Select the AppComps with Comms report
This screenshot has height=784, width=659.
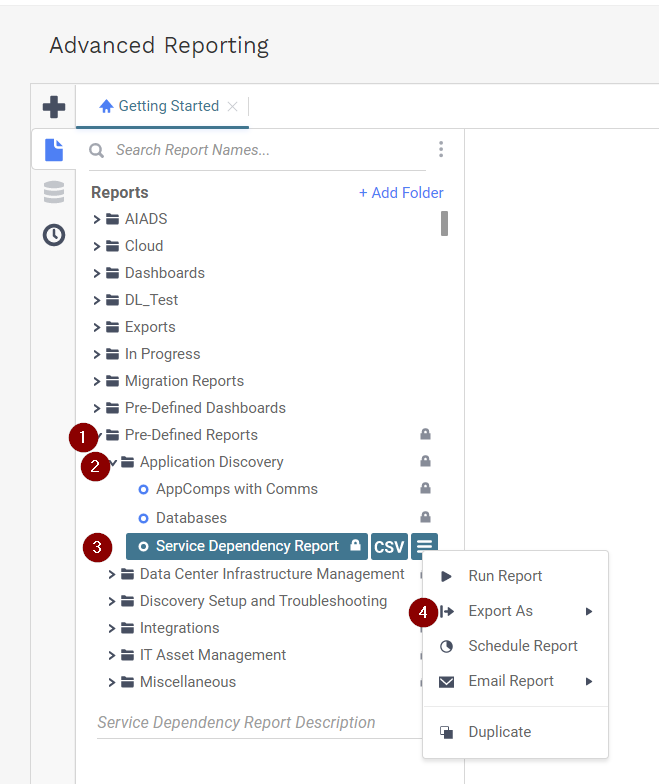pos(236,489)
